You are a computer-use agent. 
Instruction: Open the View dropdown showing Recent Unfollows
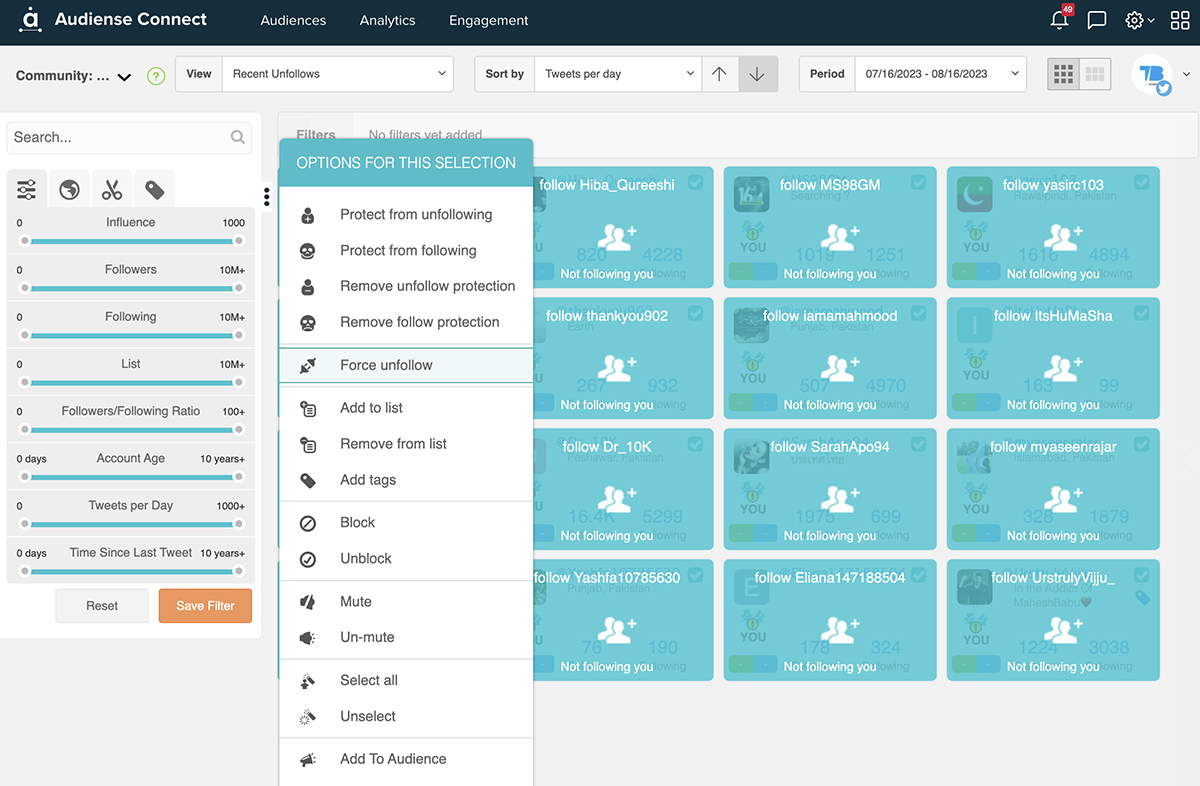coord(338,74)
